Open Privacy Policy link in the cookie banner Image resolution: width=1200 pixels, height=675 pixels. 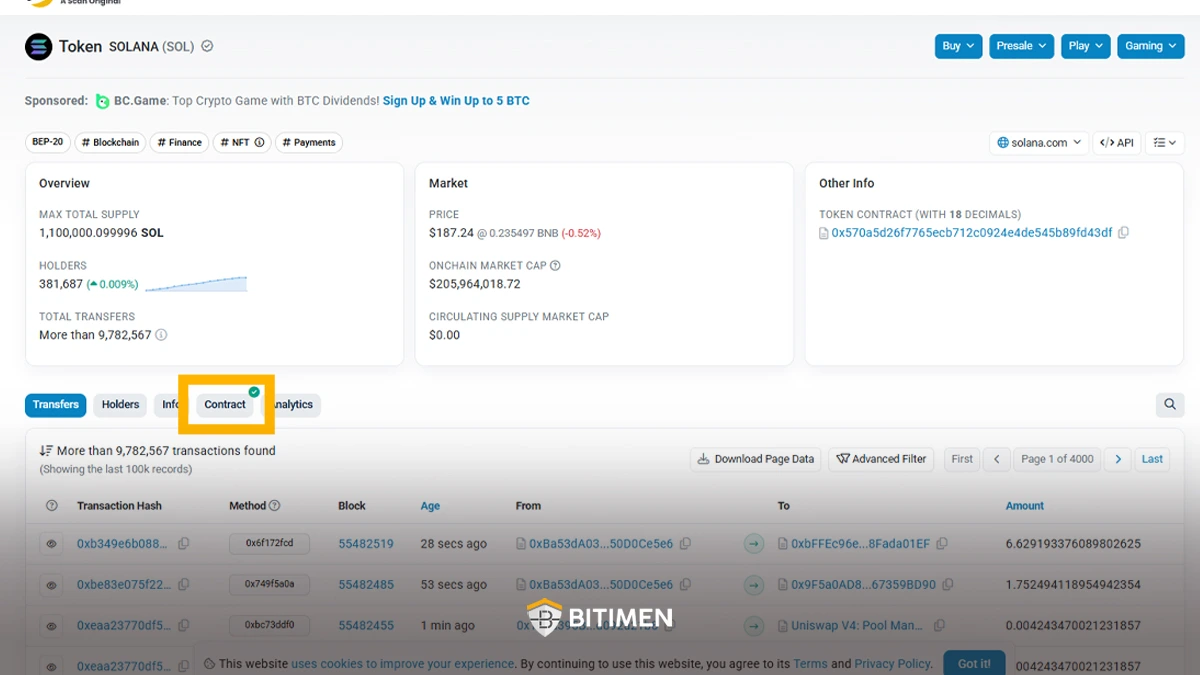click(x=893, y=664)
